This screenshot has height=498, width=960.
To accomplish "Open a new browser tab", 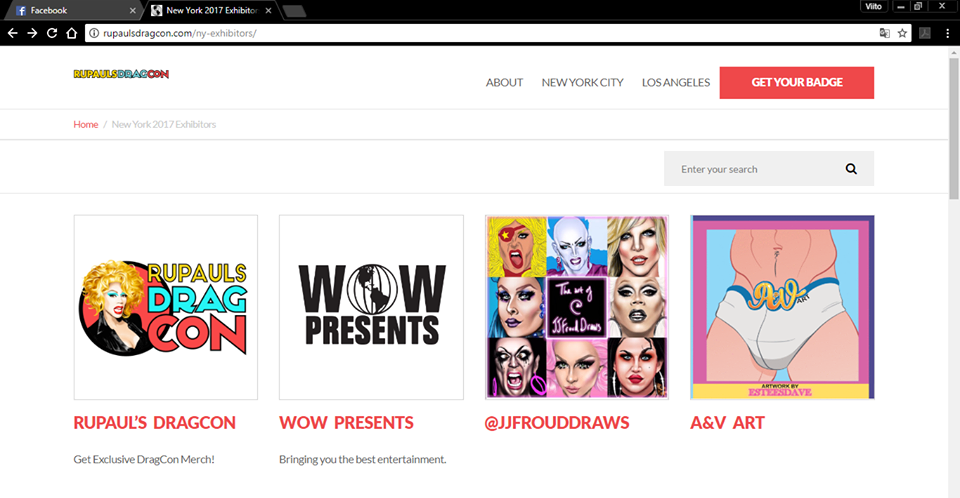I will point(294,11).
